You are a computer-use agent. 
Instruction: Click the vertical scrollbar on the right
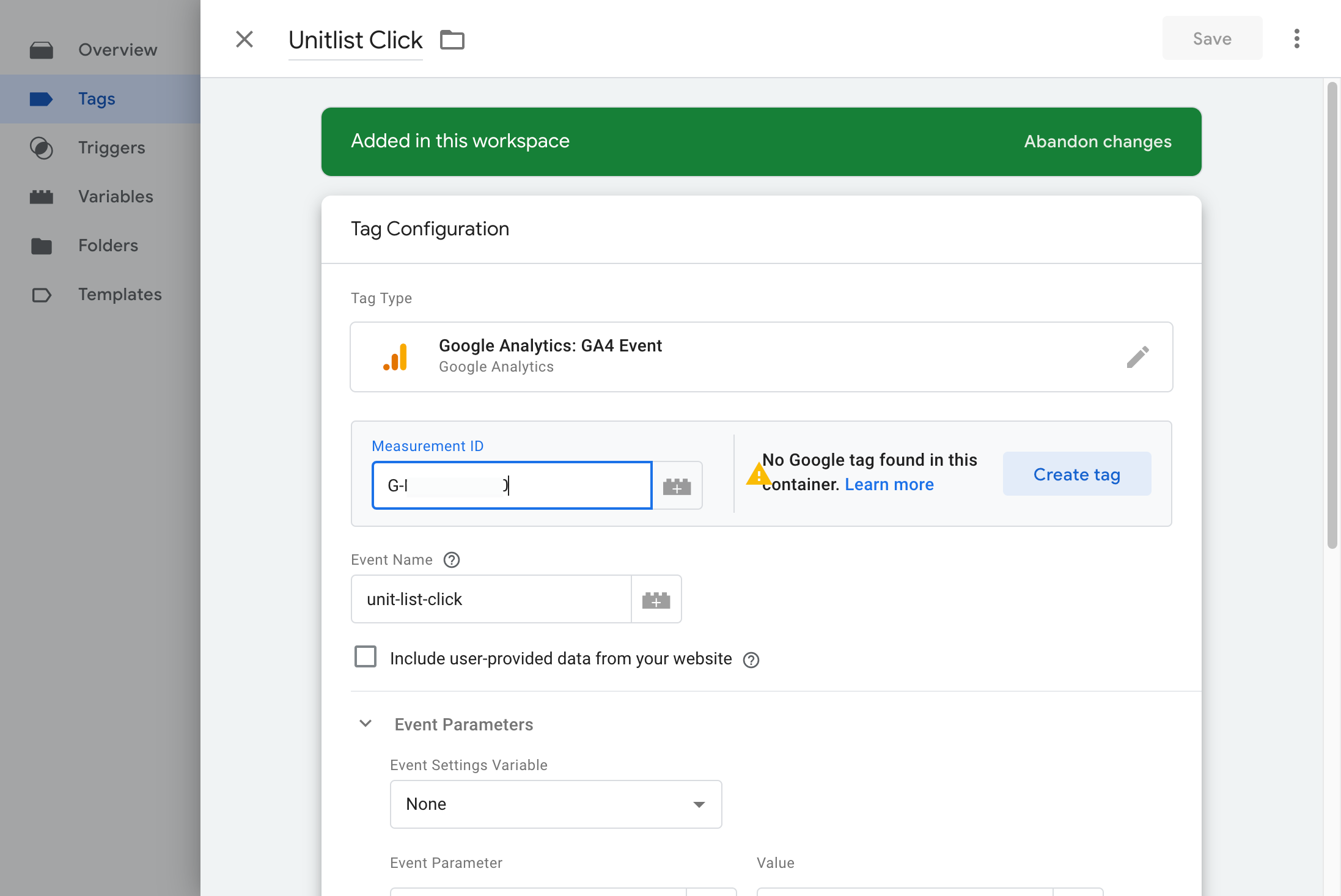click(1332, 315)
